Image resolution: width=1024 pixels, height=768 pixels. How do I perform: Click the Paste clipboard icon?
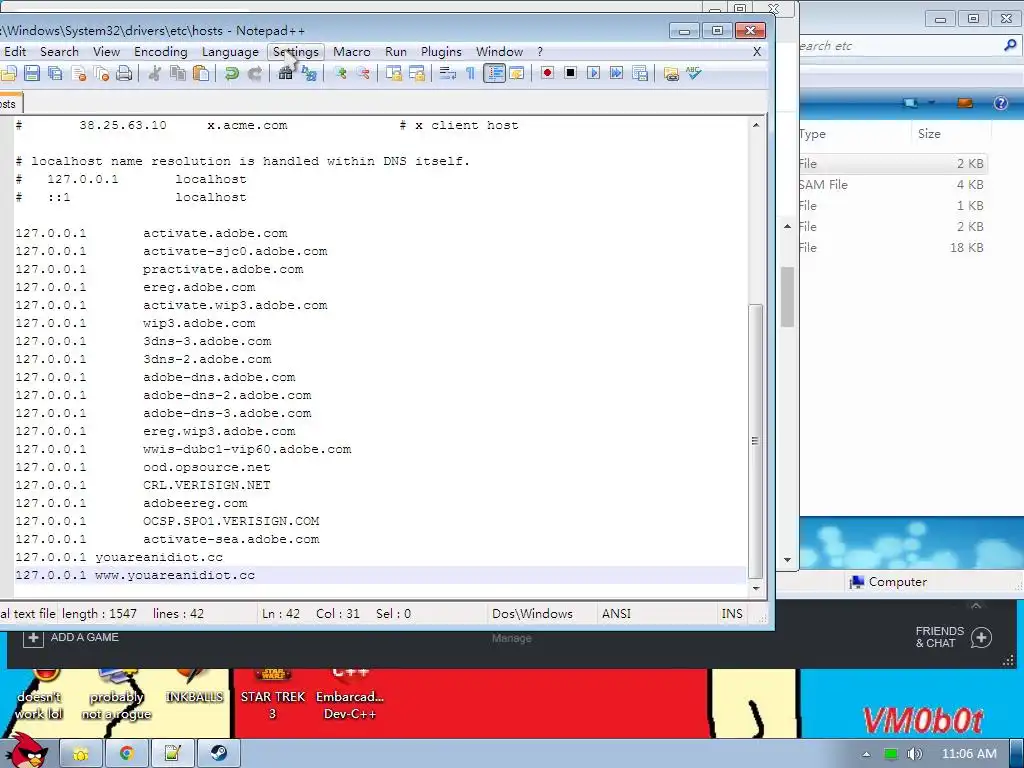tap(202, 73)
